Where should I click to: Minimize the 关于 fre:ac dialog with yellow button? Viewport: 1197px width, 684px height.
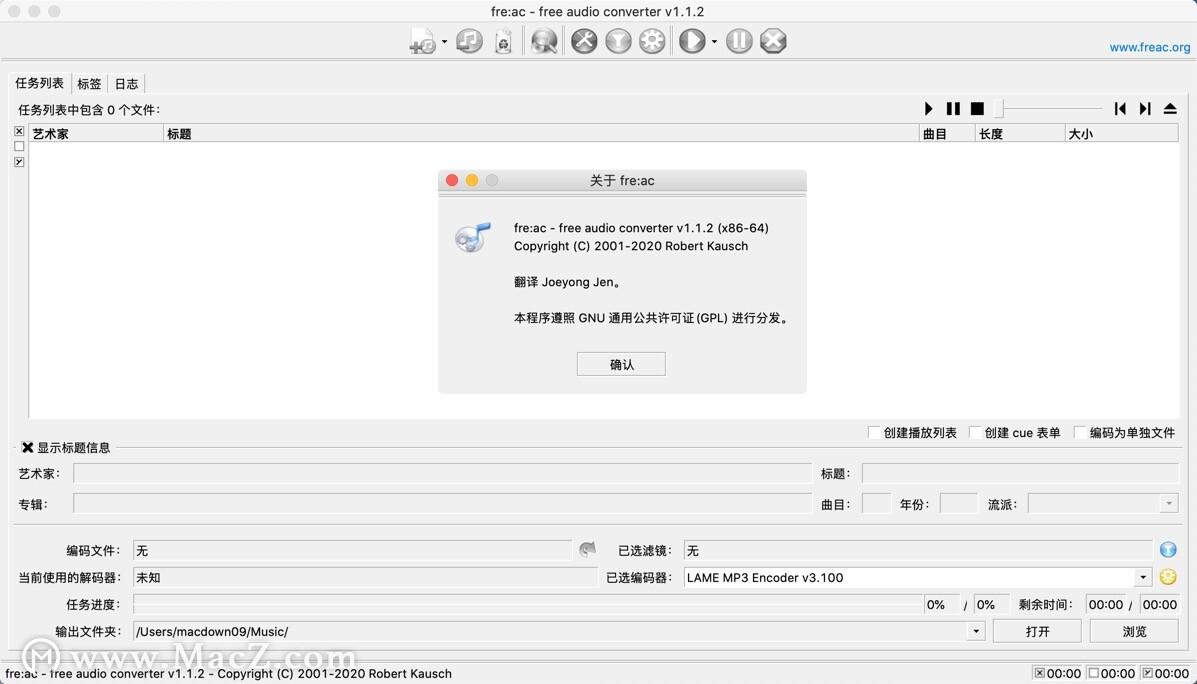coord(472,180)
